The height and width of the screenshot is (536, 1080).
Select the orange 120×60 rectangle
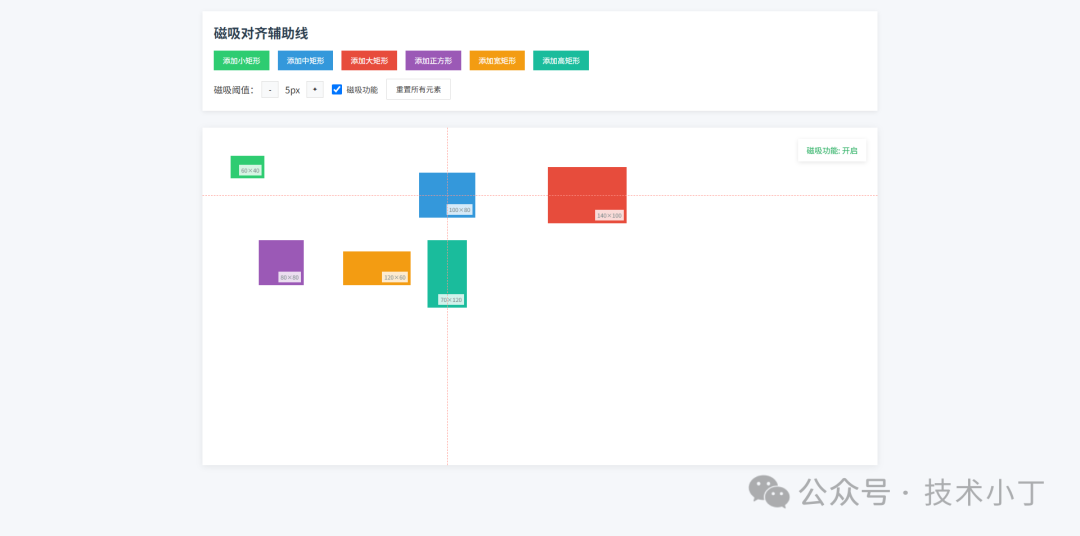[376, 267]
